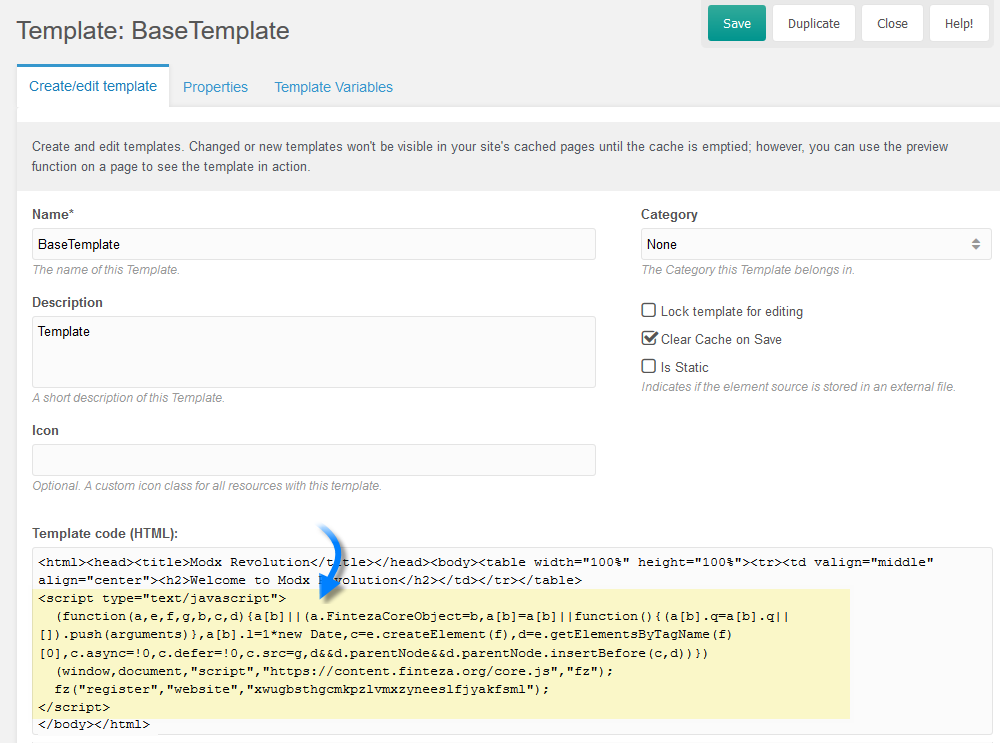Viewport: 1000px width, 743px height.
Task: Open the Help! documentation button
Action: click(x=958, y=24)
